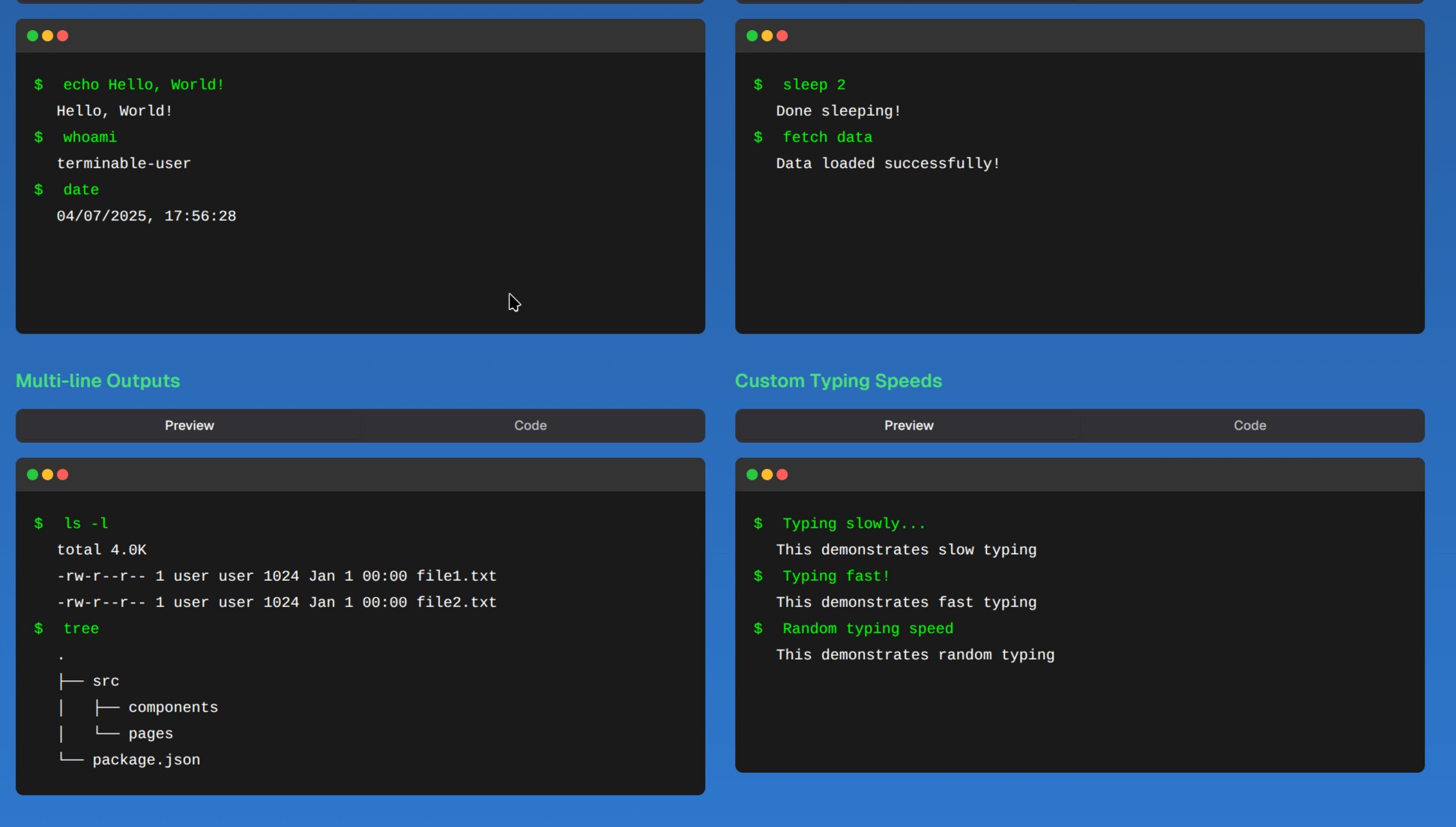Click the '04/07/2025, 17:56:28' output

pos(146,216)
